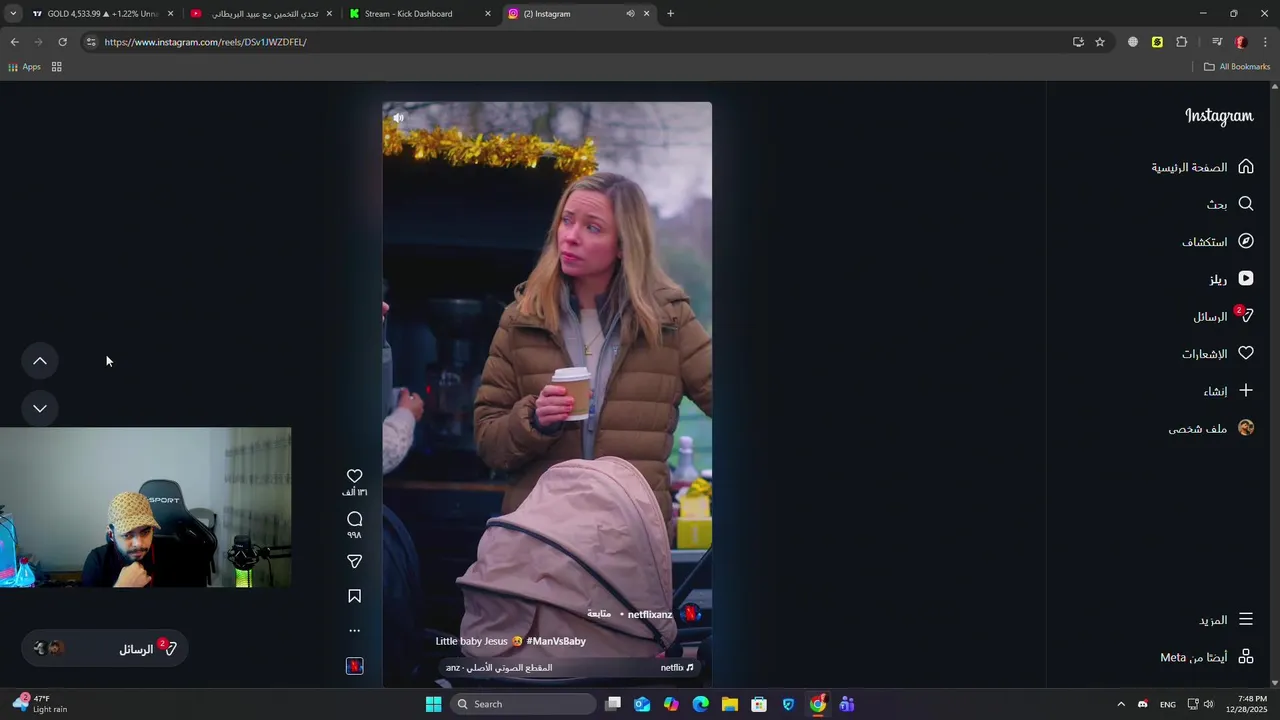Open the All Bookmarks folder
Viewport: 1280px width, 720px height.
(x=1237, y=67)
